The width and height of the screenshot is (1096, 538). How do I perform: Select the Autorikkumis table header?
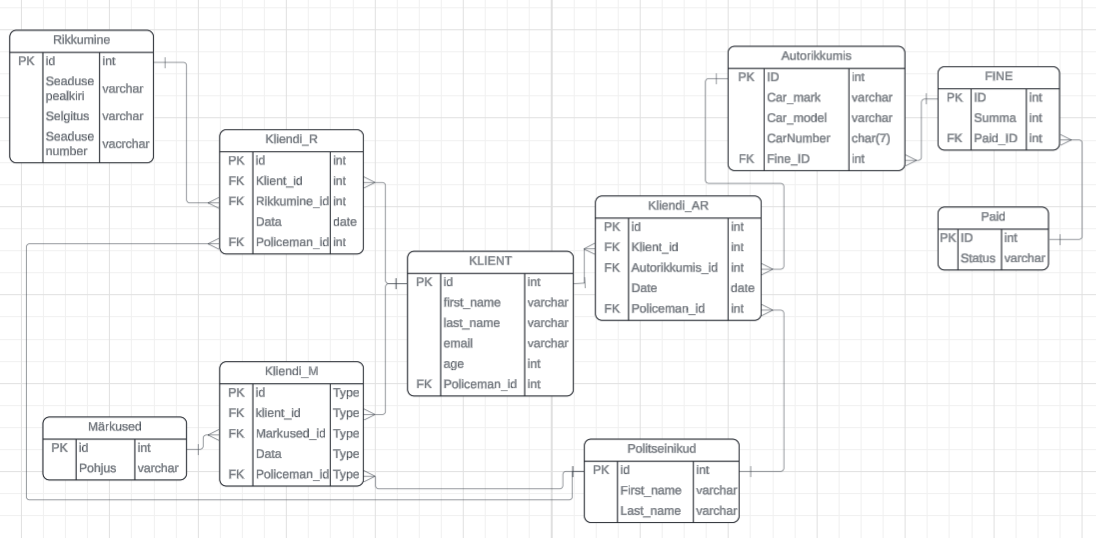815,56
